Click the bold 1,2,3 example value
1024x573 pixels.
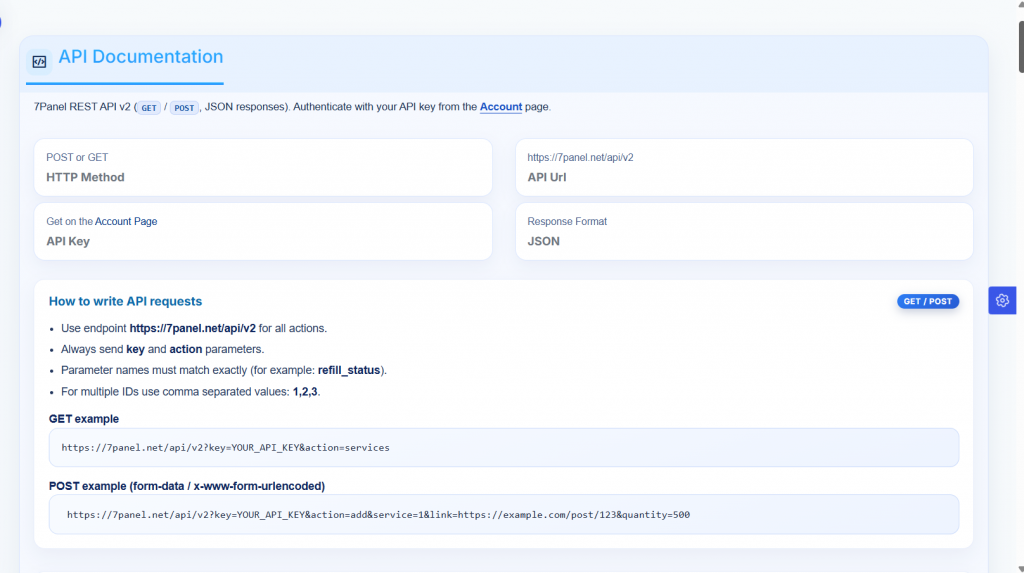(x=305, y=391)
